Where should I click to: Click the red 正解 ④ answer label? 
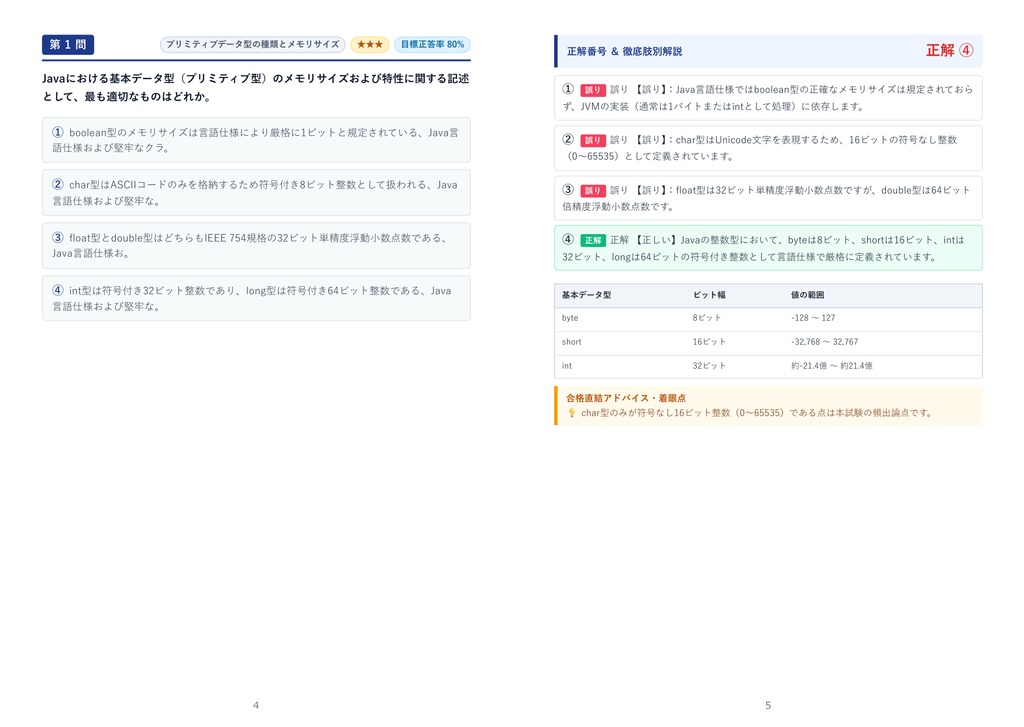click(x=950, y=50)
